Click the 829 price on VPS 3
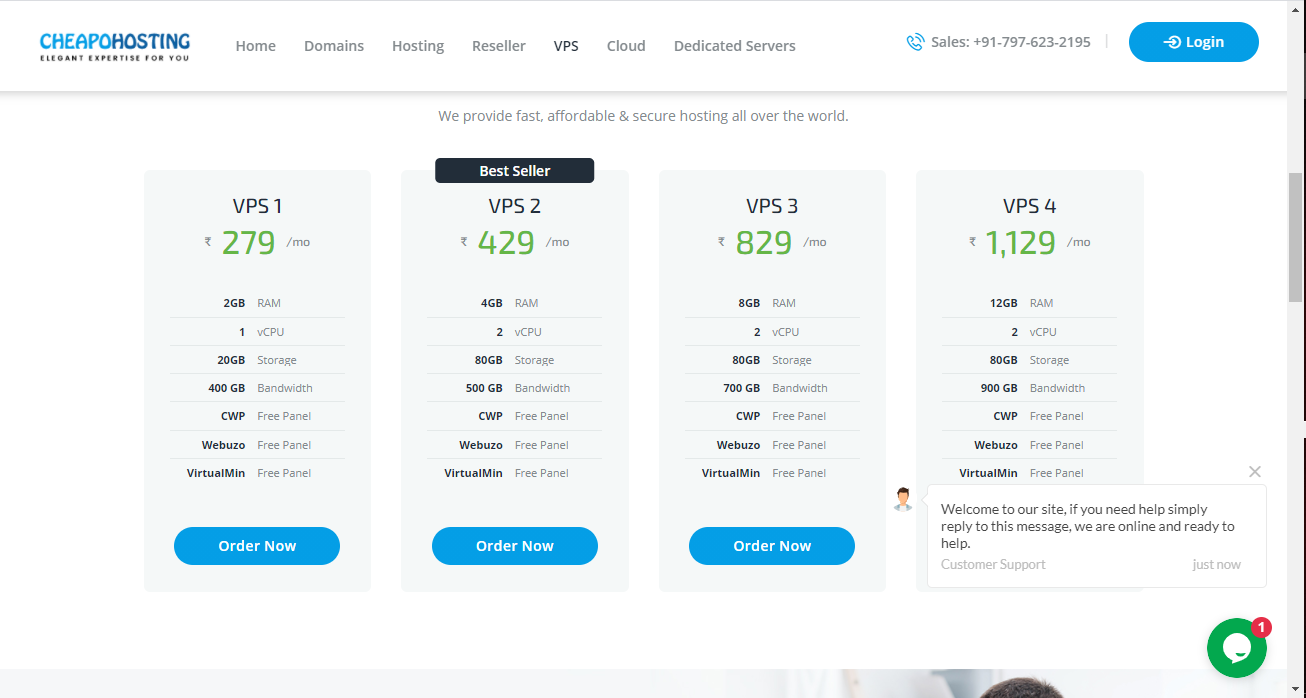This screenshot has height=698, width=1306. [764, 243]
